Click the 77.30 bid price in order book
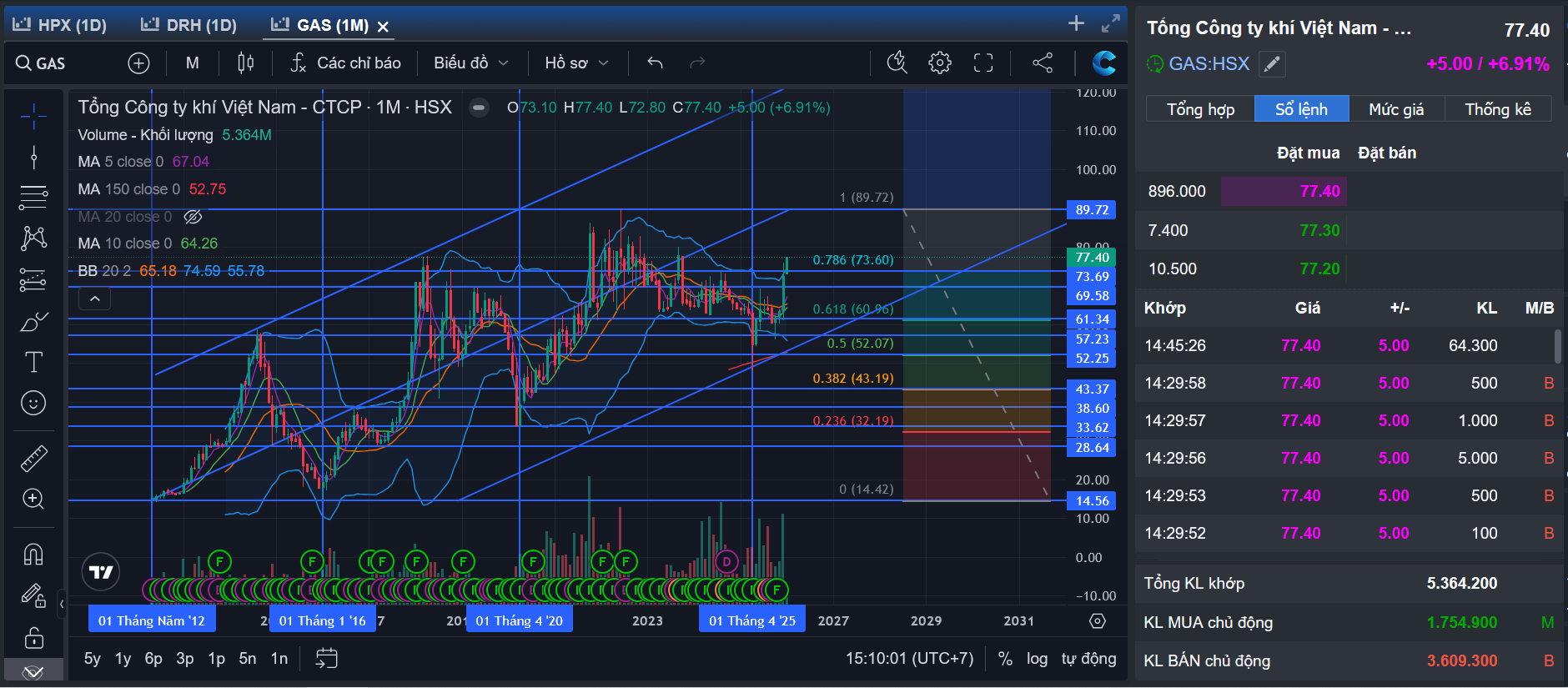The height and width of the screenshot is (688, 1568). [1319, 230]
